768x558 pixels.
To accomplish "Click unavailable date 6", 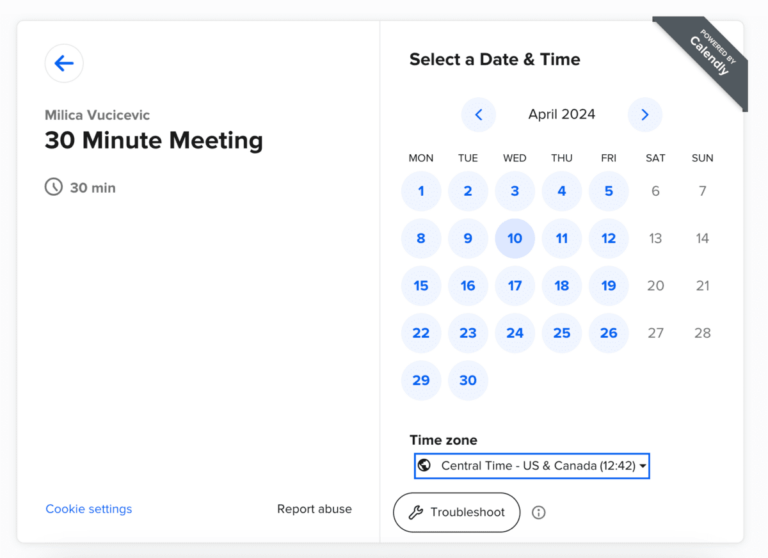I will pos(655,191).
